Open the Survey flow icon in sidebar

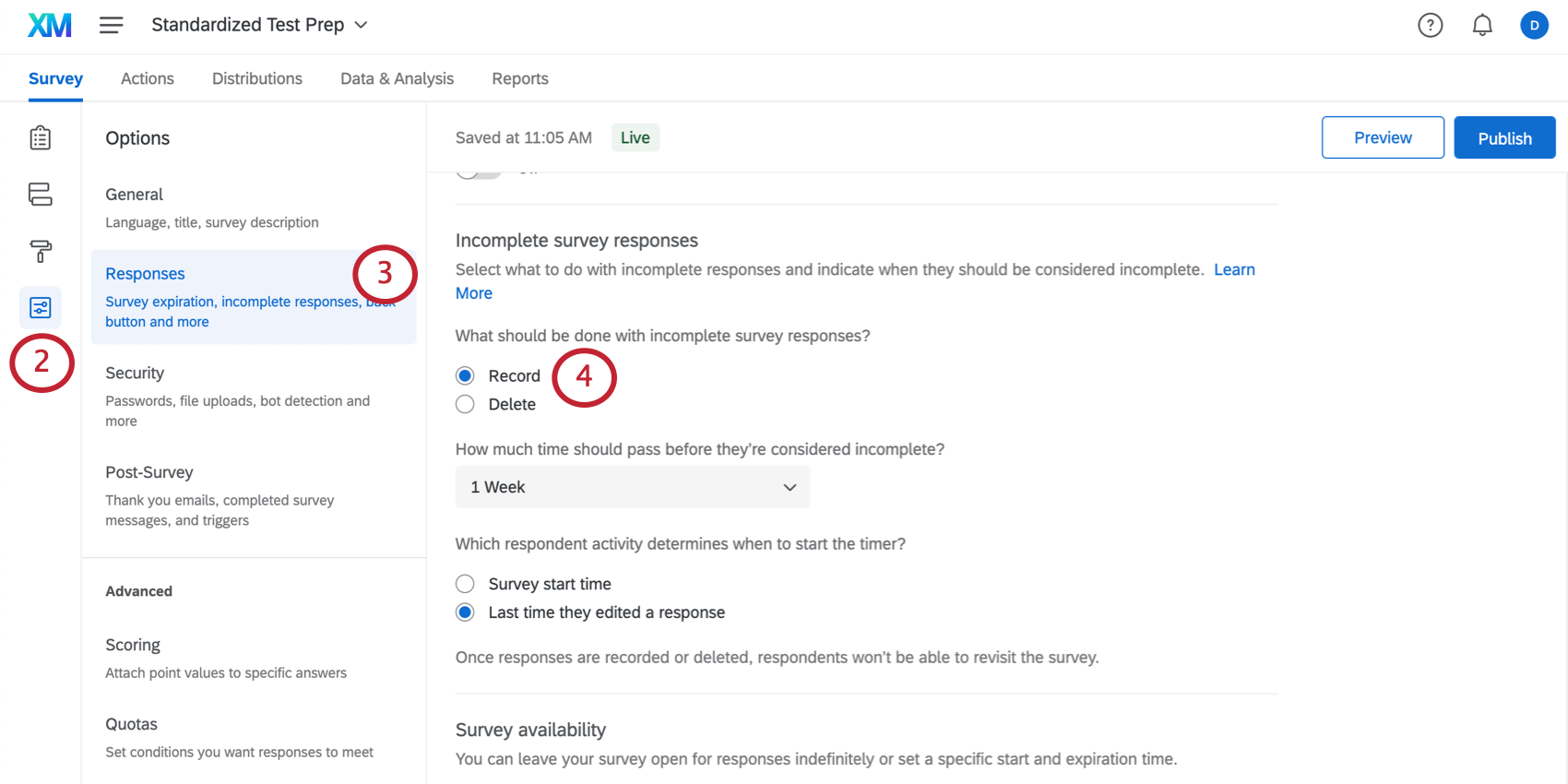[41, 194]
